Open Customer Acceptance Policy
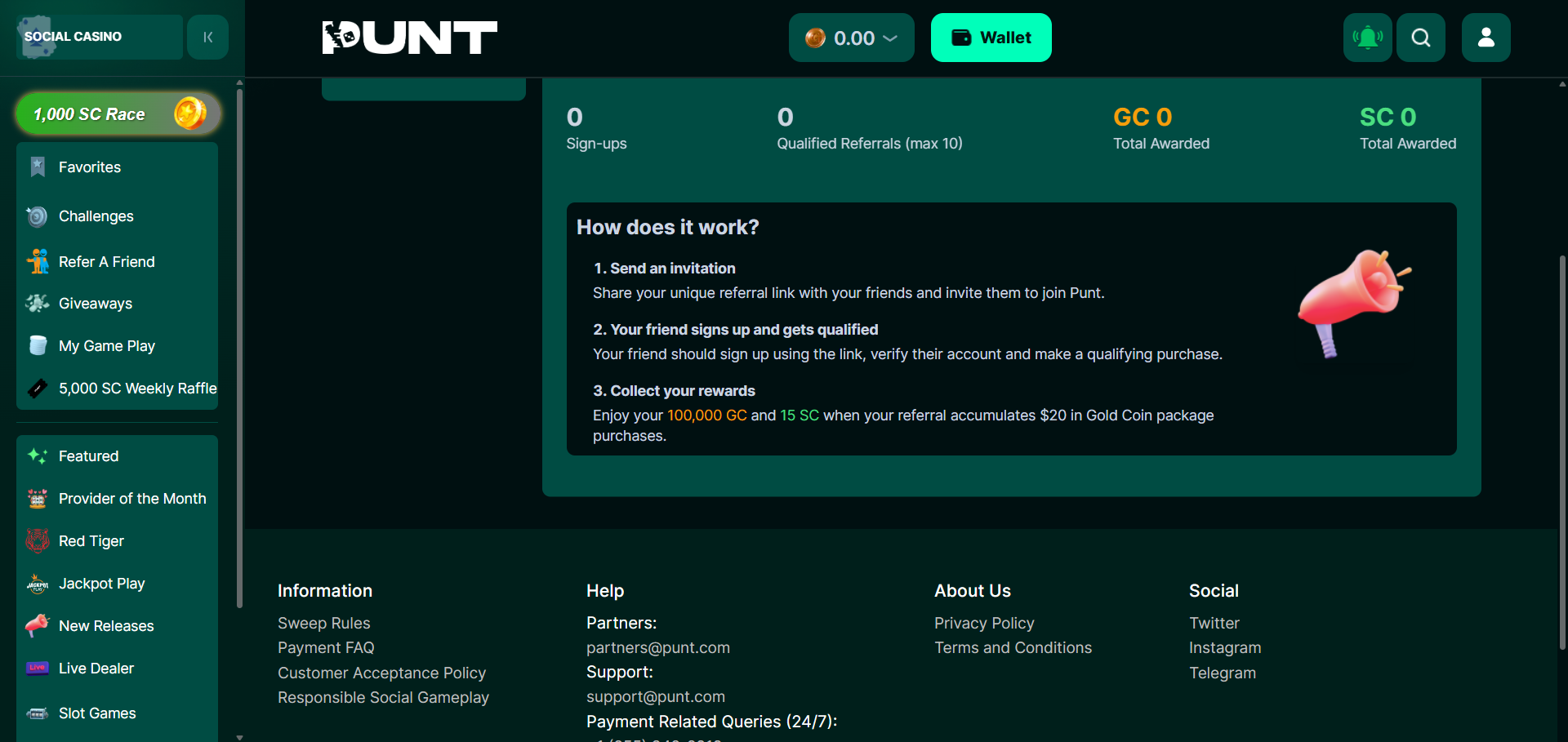This screenshot has width=1568, height=742. click(x=381, y=673)
